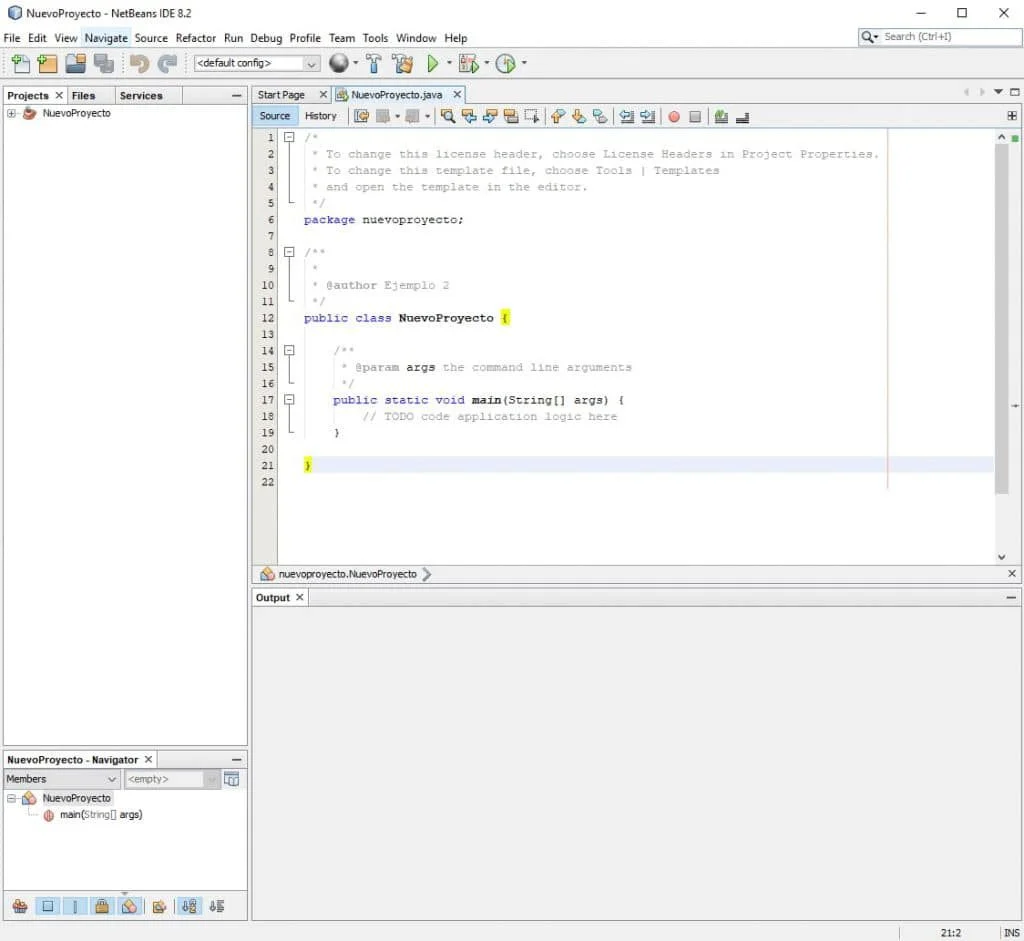1024x941 pixels.
Task: Click main(String[] args) in Navigator
Action: point(101,814)
